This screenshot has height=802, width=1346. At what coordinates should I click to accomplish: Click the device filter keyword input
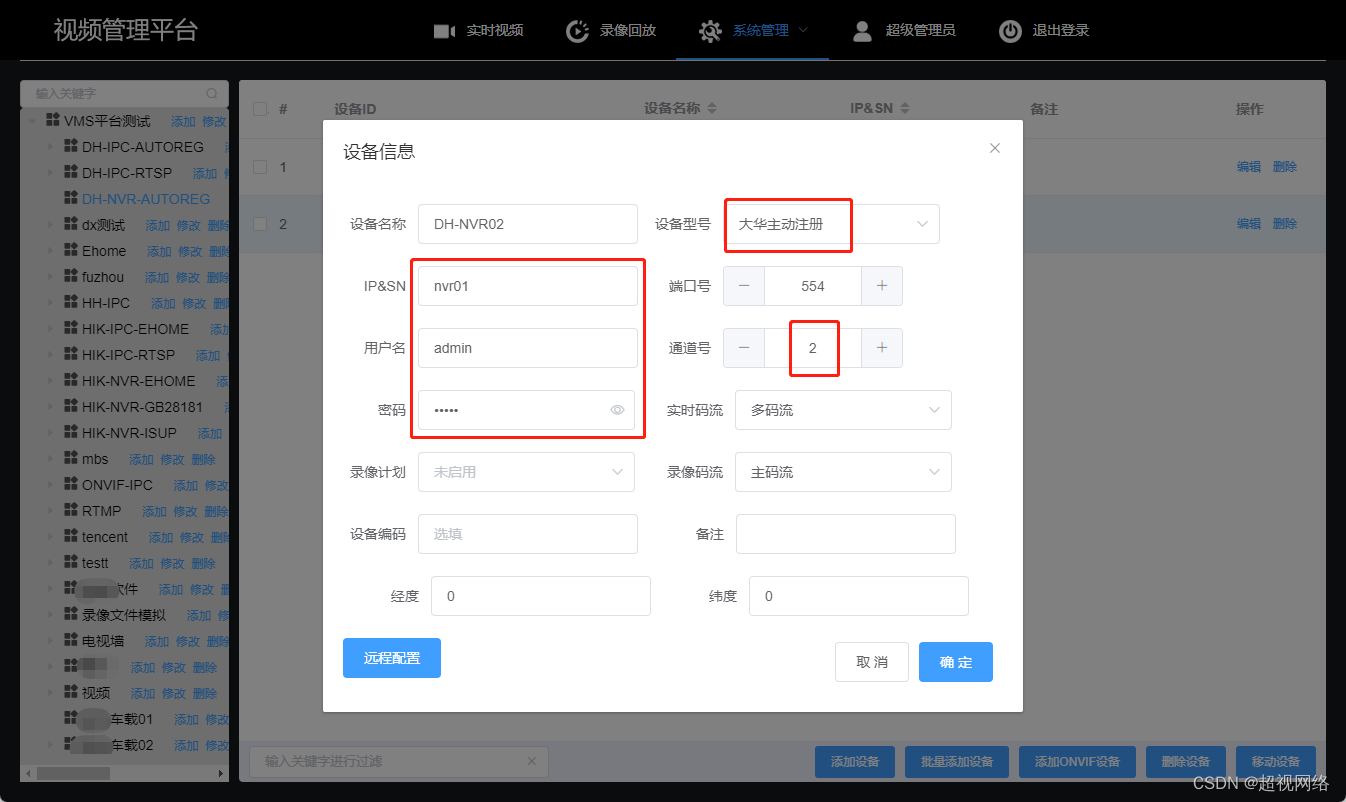click(398, 762)
